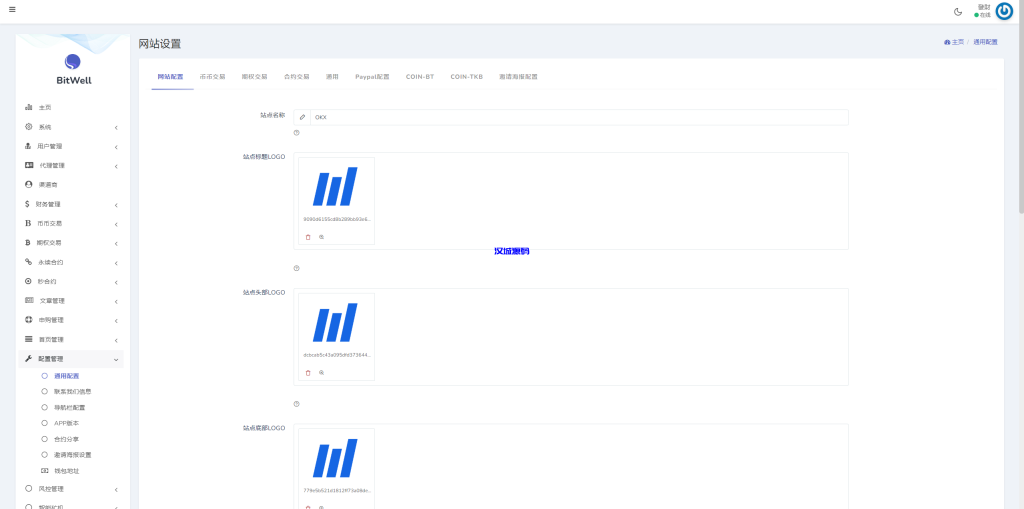Select the APP版本 sidebar submenu item
The width and height of the screenshot is (1024, 509).
click(66, 423)
